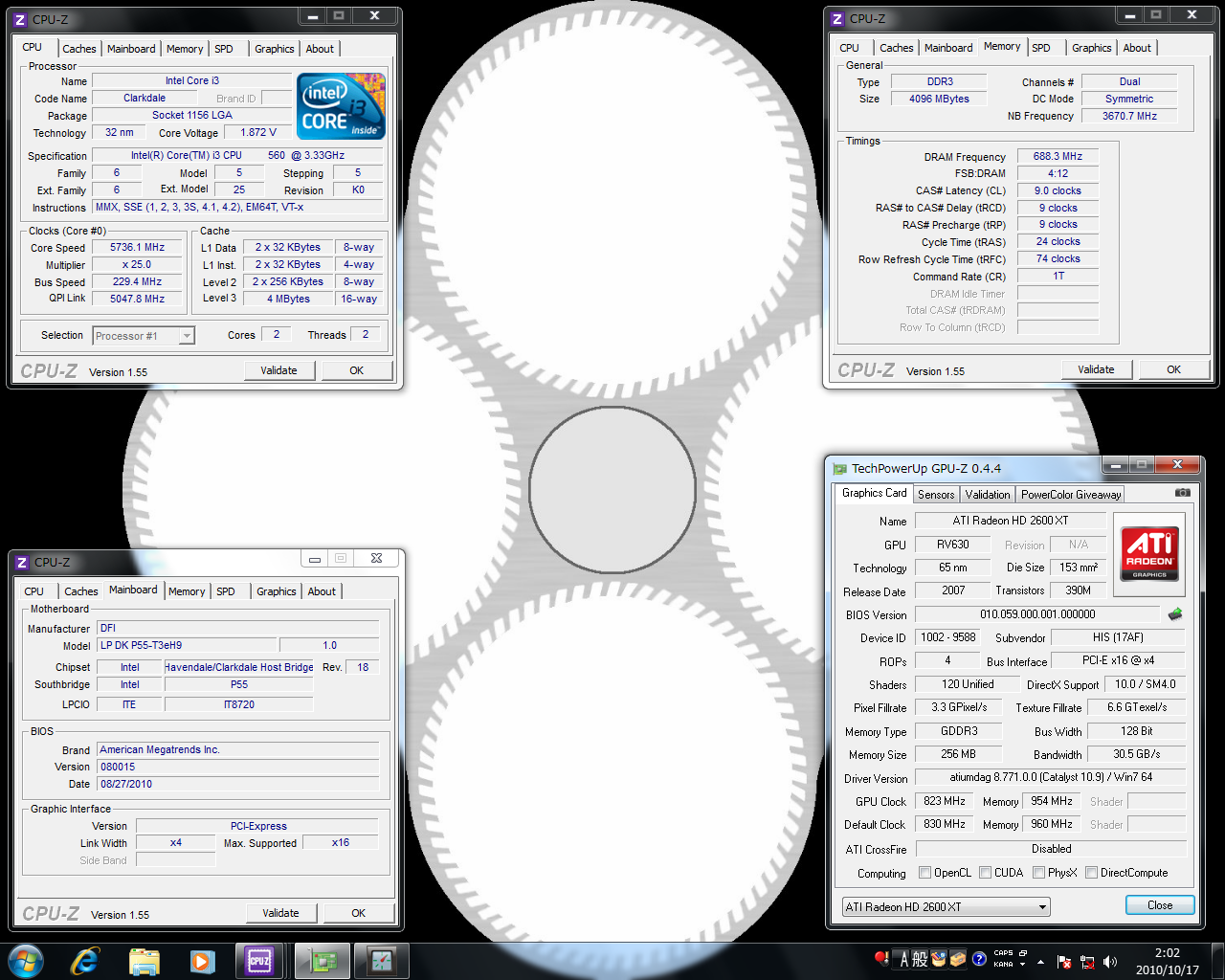Open Internet Explorer from the taskbar

[x=85, y=961]
